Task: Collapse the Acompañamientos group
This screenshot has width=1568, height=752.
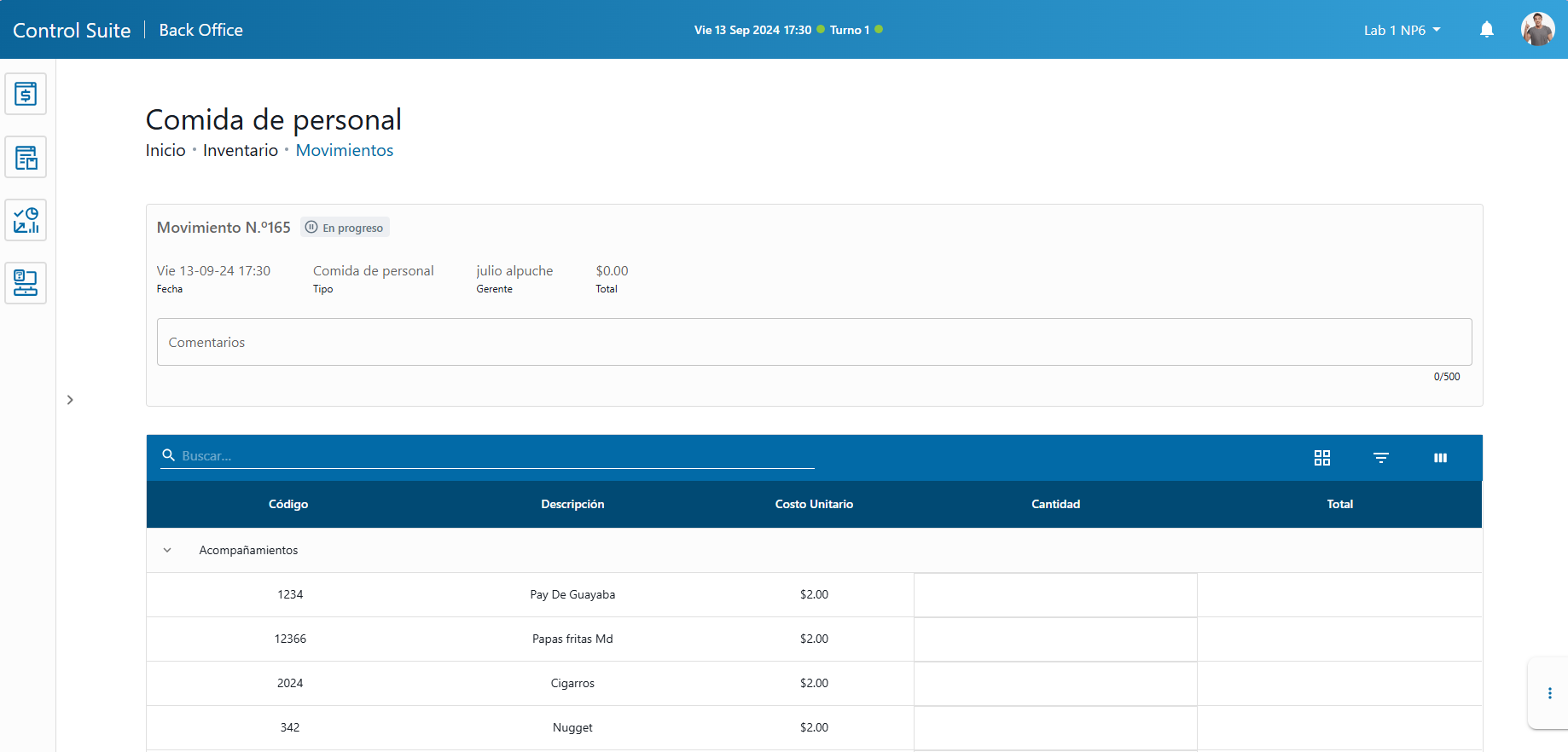Action: (x=167, y=550)
